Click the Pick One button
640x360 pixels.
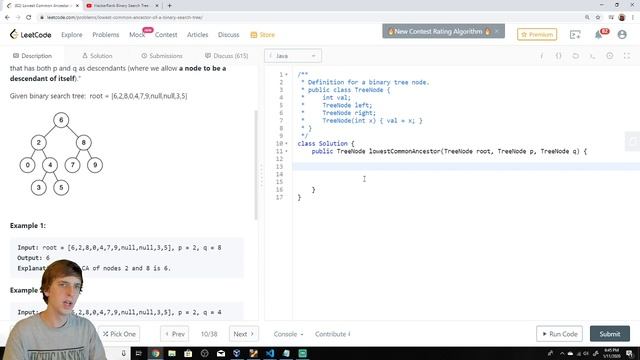click(119, 334)
